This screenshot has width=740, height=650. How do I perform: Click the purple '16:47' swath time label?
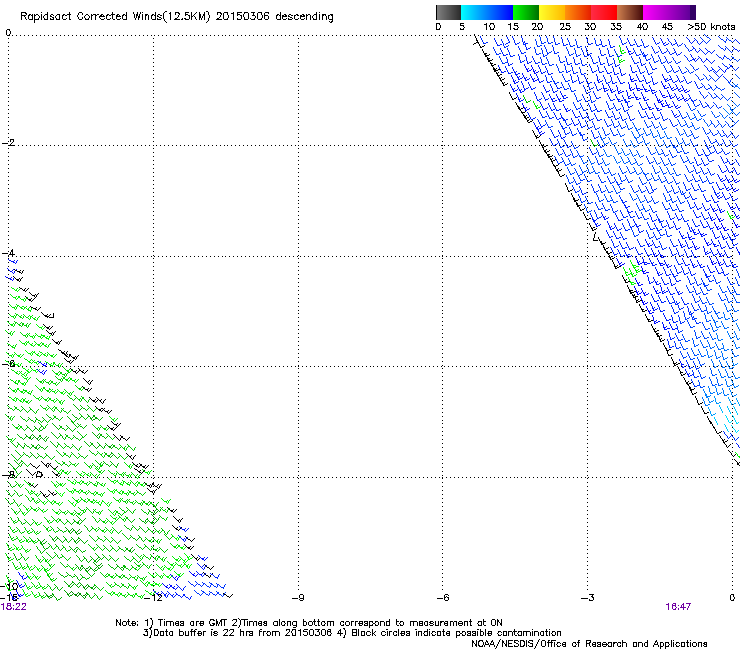pyautogui.click(x=678, y=607)
